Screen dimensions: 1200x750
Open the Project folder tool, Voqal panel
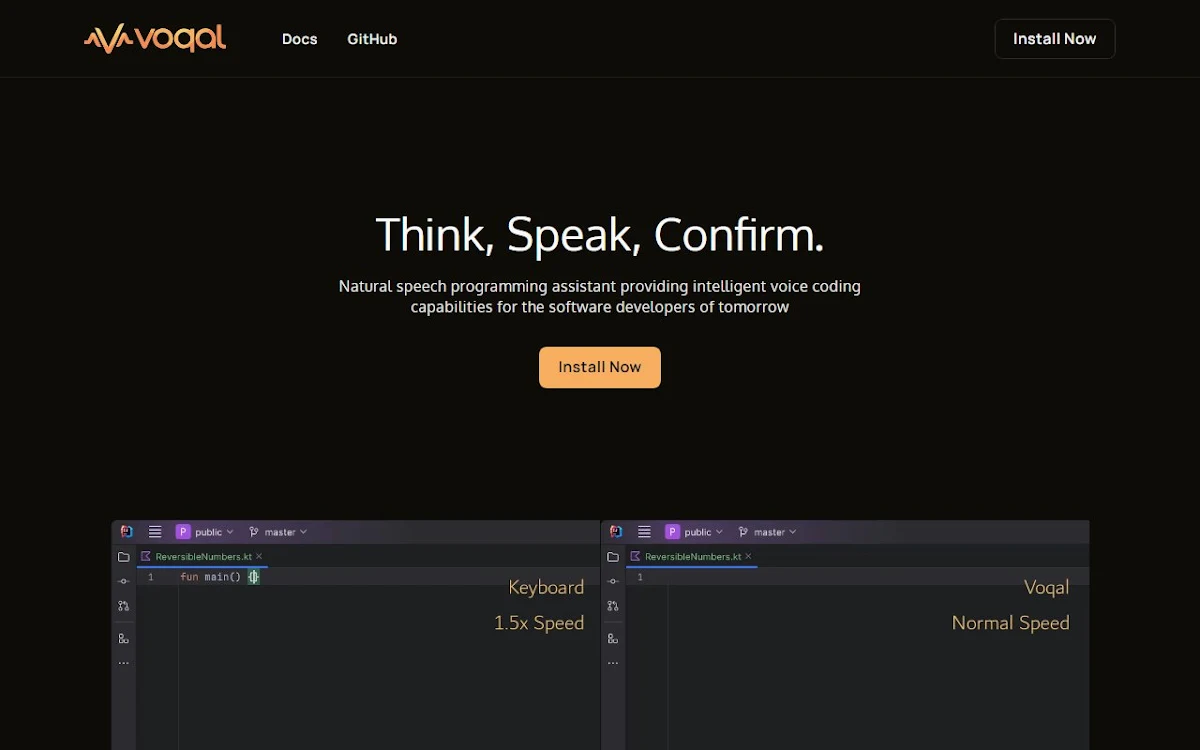pos(613,557)
